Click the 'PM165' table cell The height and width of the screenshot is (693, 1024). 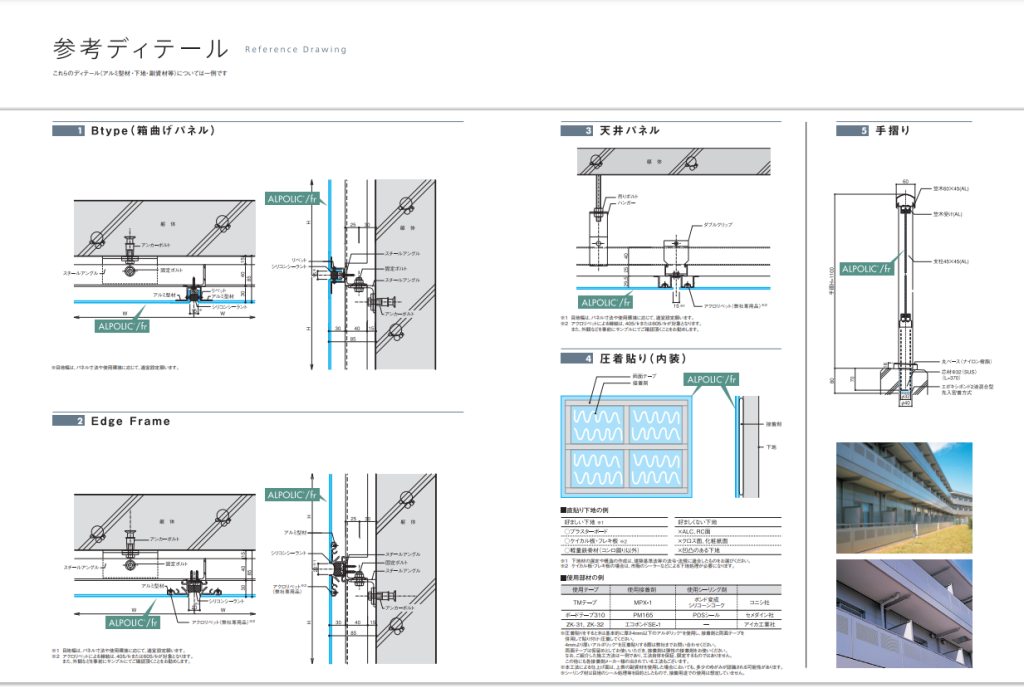(643, 615)
